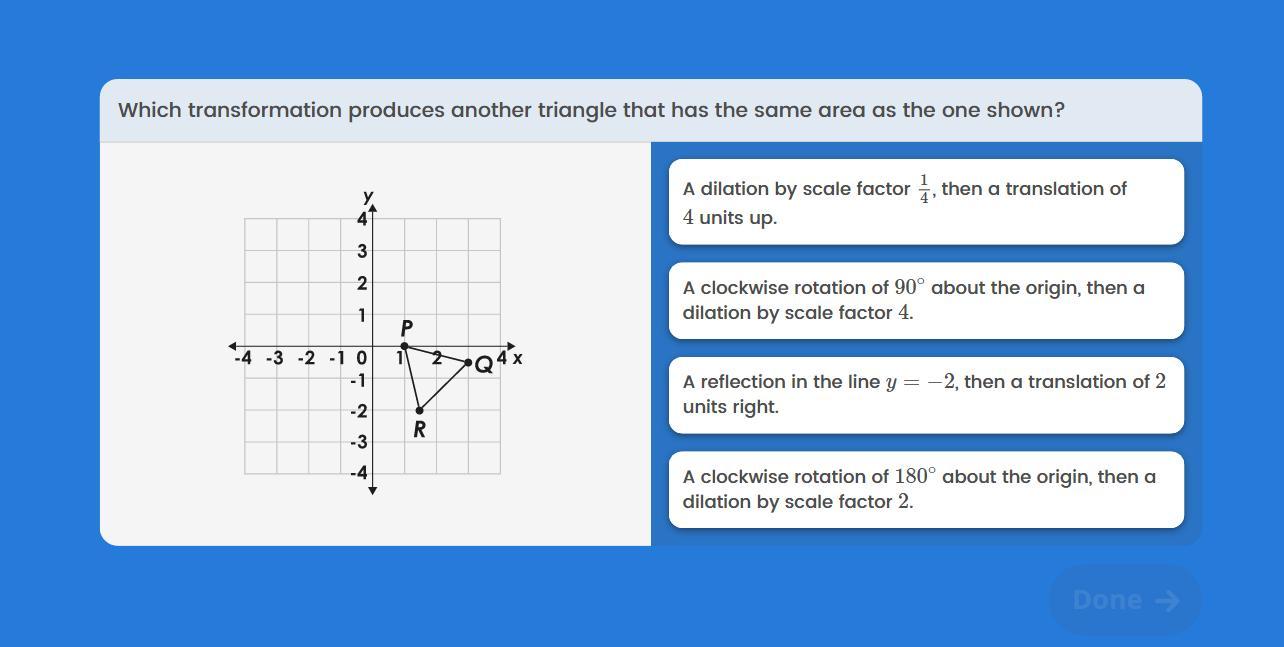Click the origin 0 label on the graph
Screen dimensions: 1284x647
(x=362, y=358)
